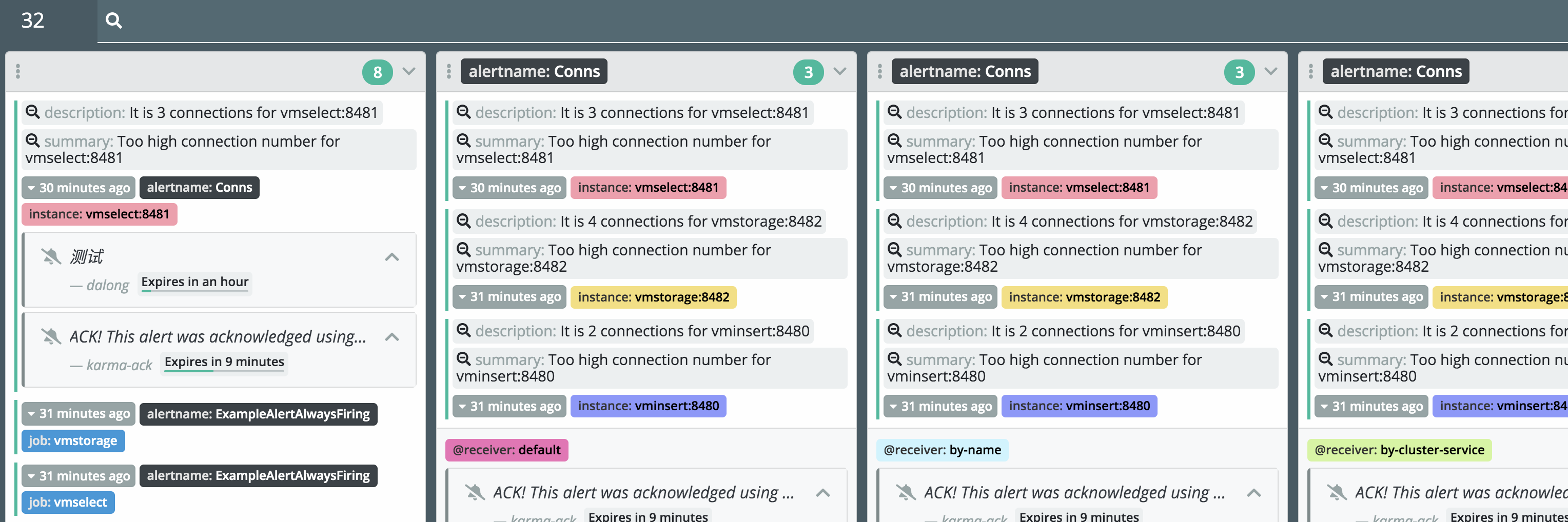Click vmstorage description search icon in default receiver group
1568x522 pixels.
pyautogui.click(x=464, y=222)
